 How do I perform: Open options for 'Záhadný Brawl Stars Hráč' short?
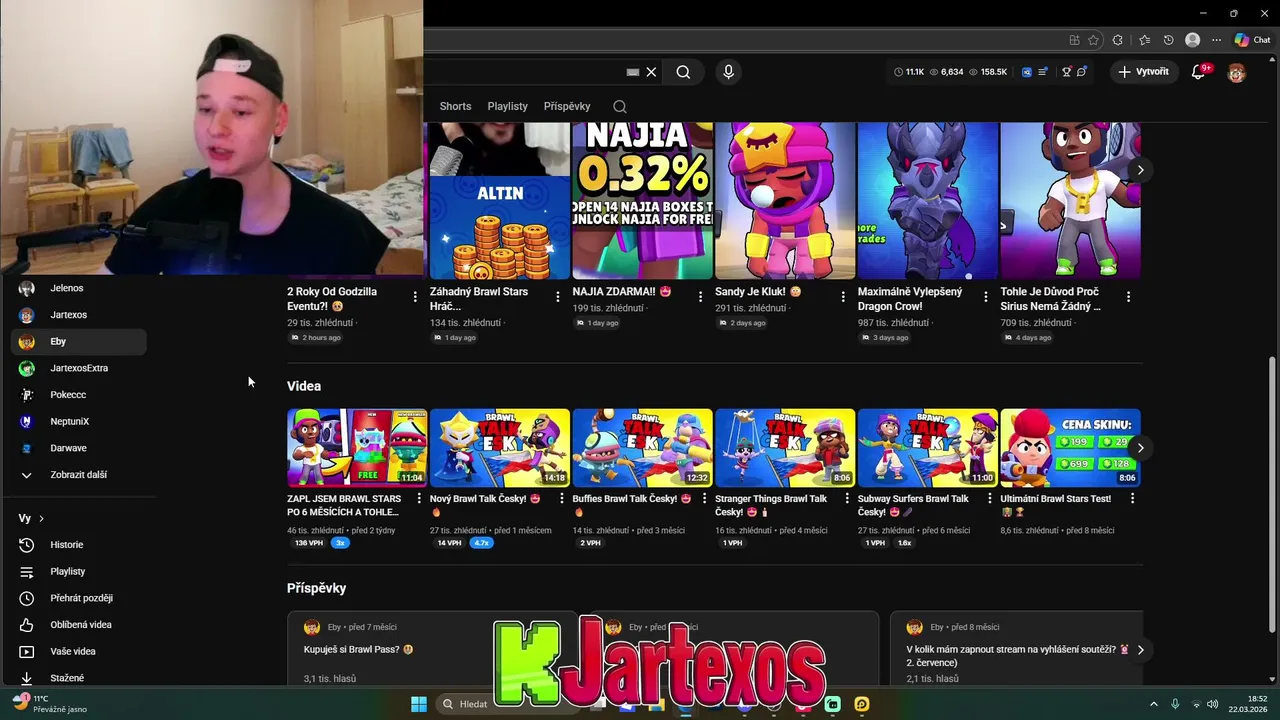(x=558, y=297)
